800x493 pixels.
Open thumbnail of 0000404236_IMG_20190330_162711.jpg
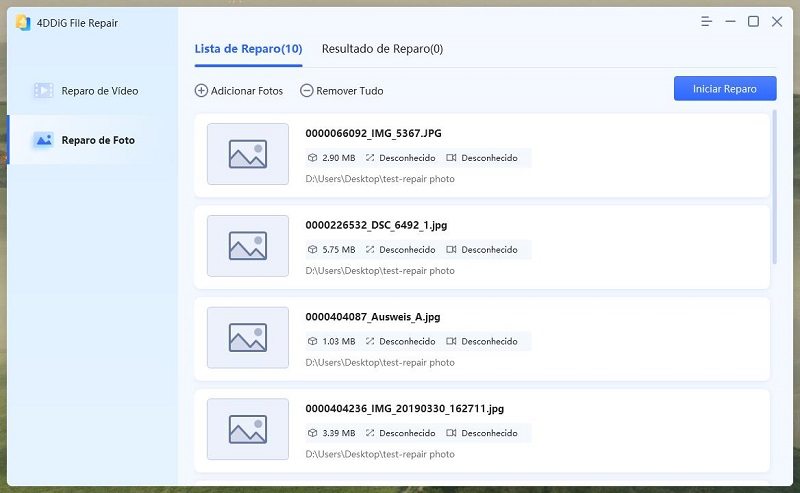(x=248, y=429)
